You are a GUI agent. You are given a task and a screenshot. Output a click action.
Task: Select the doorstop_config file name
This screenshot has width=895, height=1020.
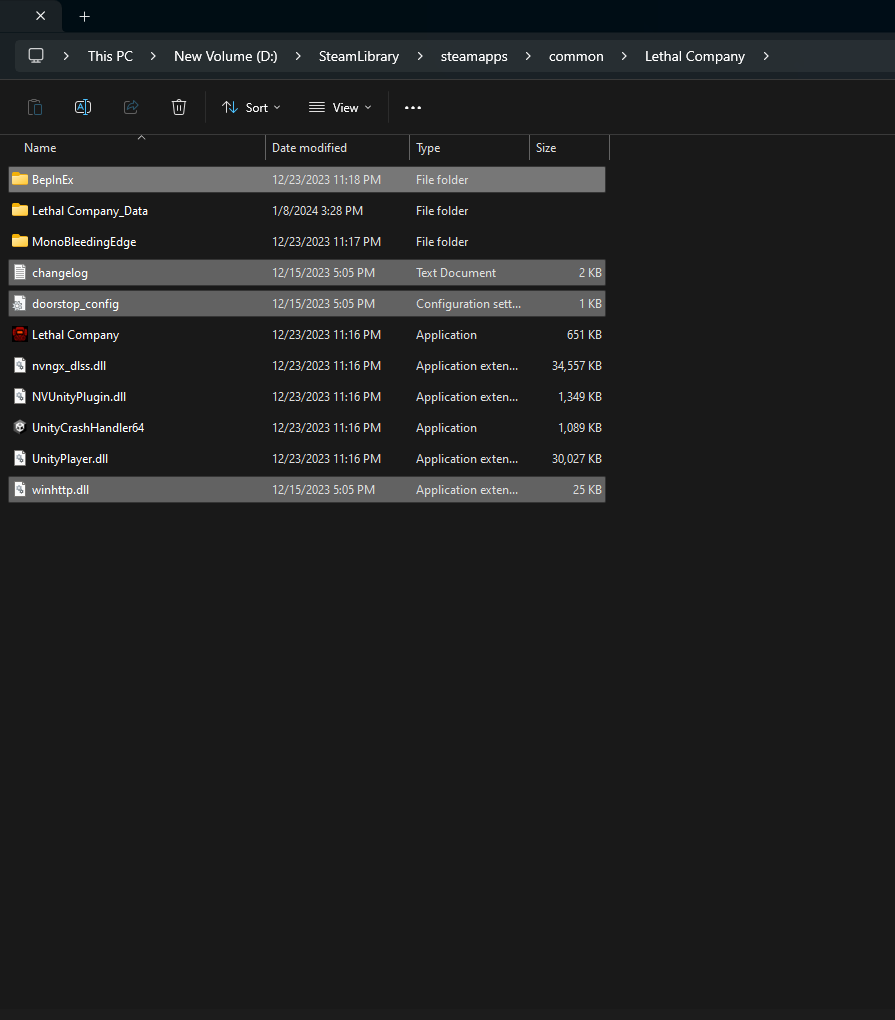[75, 304]
